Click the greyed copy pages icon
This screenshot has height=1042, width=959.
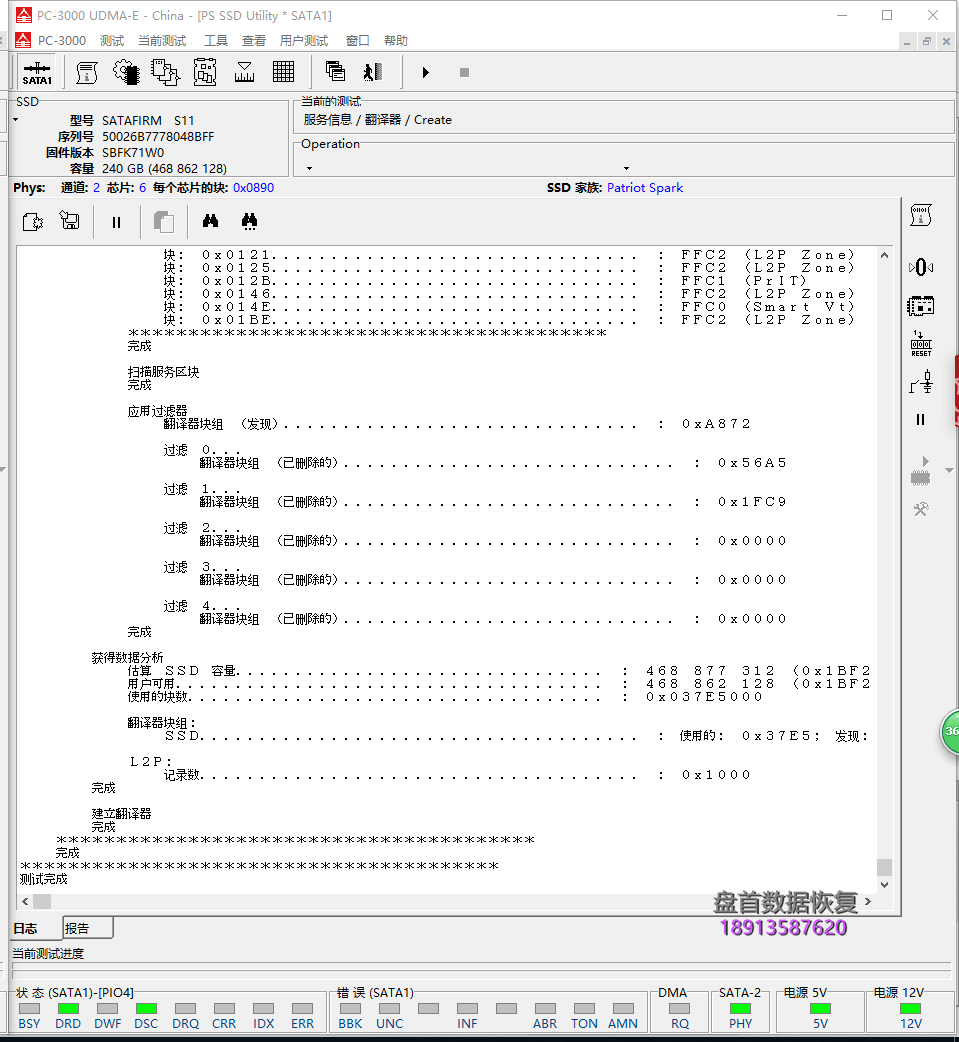[163, 222]
